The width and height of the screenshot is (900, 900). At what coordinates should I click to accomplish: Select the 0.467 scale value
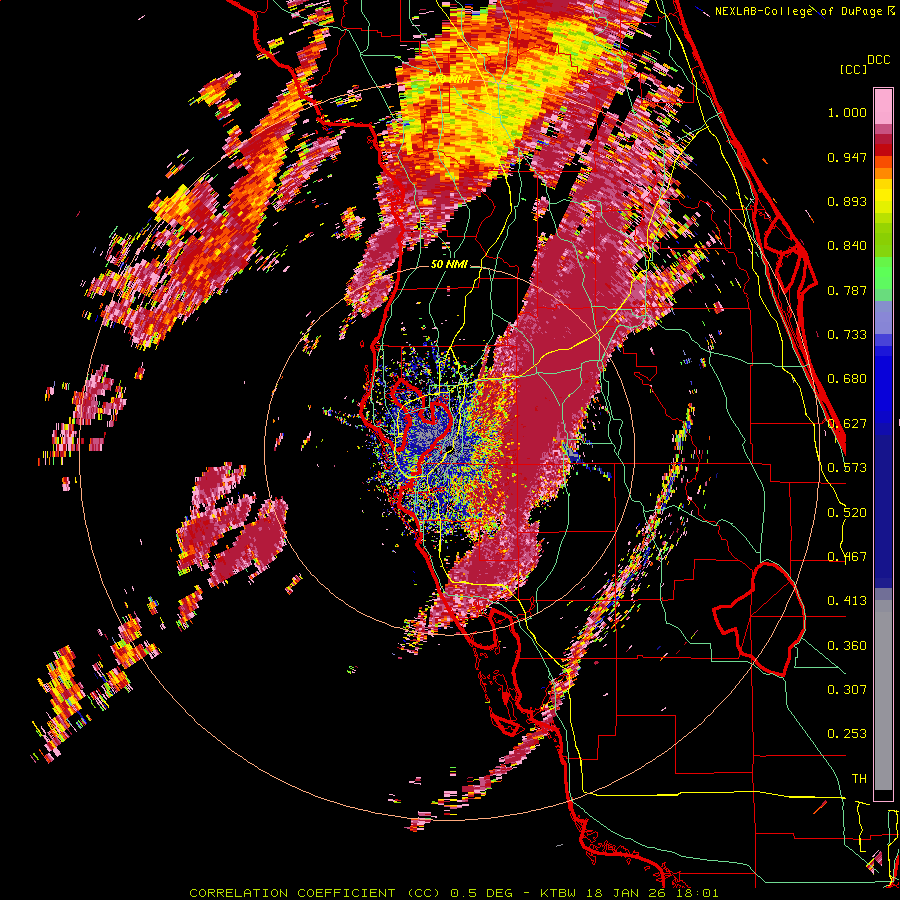click(x=847, y=557)
